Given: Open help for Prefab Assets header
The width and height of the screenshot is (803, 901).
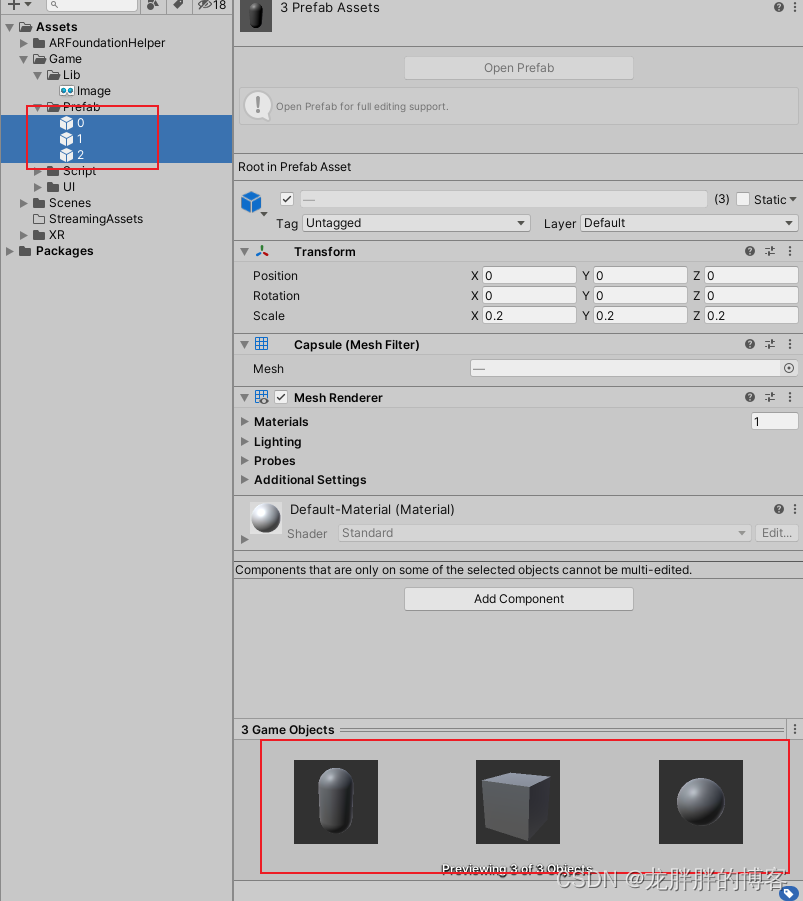Looking at the screenshot, I should click(x=779, y=7).
